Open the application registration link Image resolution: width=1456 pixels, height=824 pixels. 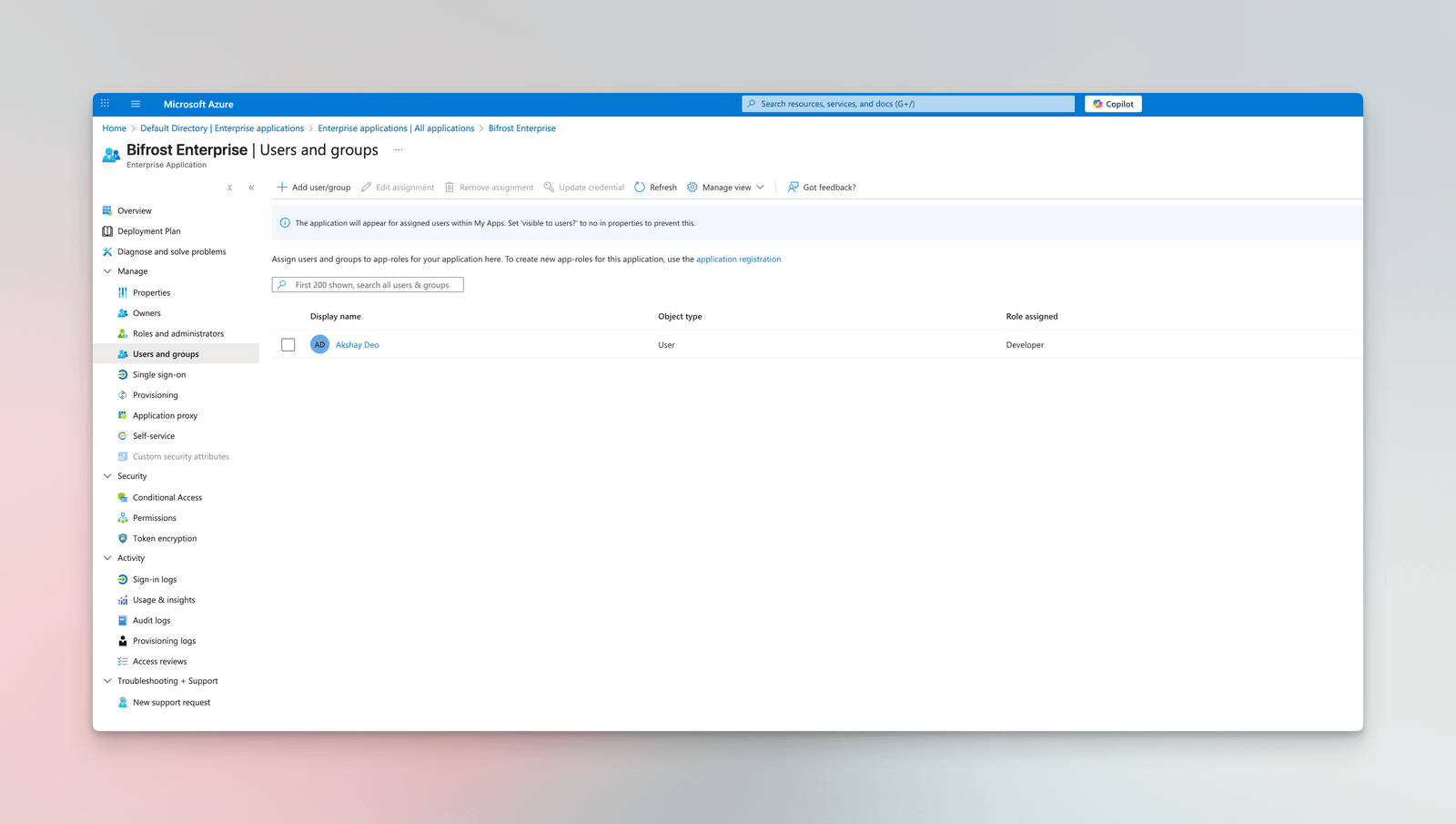click(739, 259)
